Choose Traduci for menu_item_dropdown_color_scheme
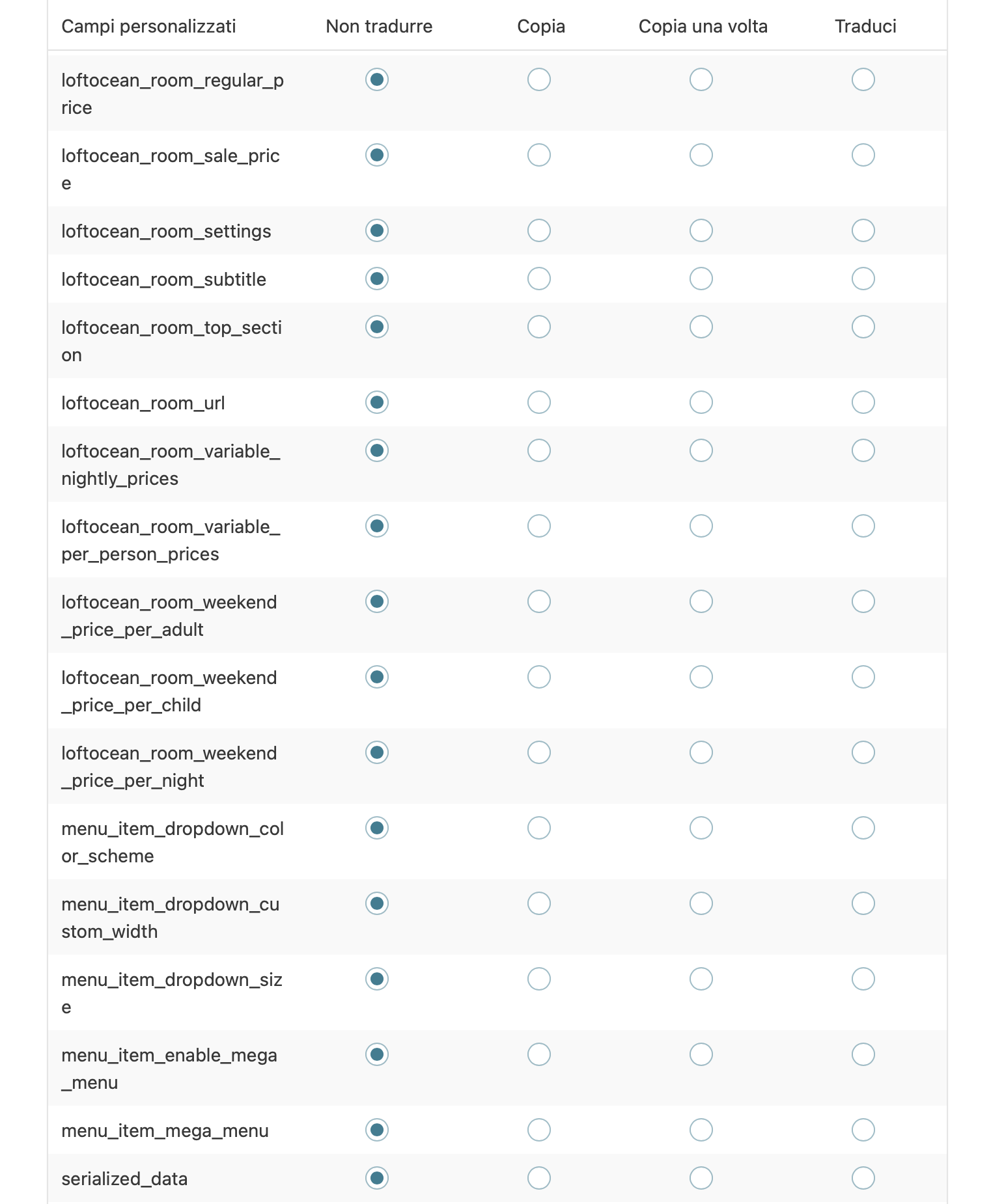 coord(863,828)
